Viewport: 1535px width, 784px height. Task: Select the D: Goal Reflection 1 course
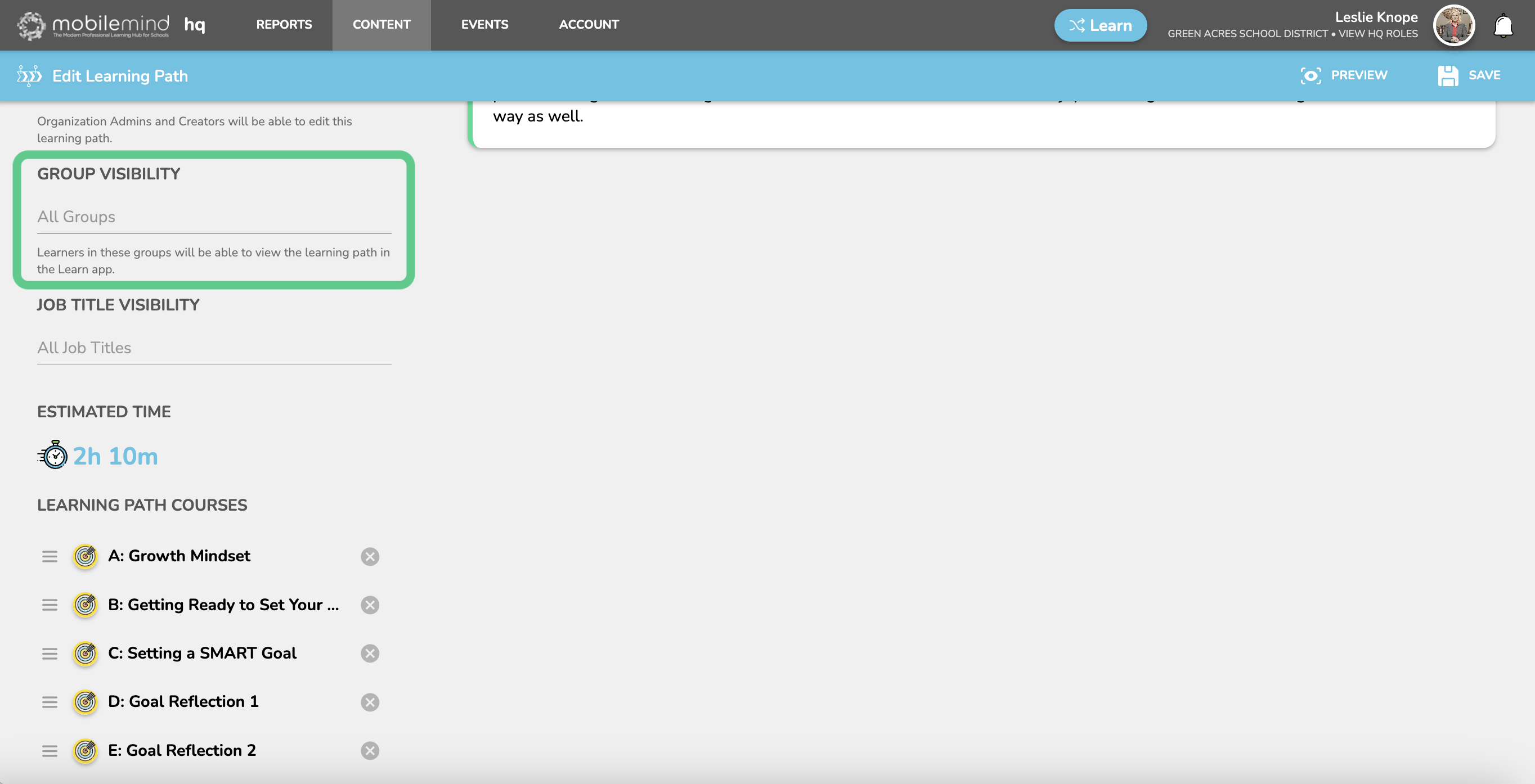point(183,702)
